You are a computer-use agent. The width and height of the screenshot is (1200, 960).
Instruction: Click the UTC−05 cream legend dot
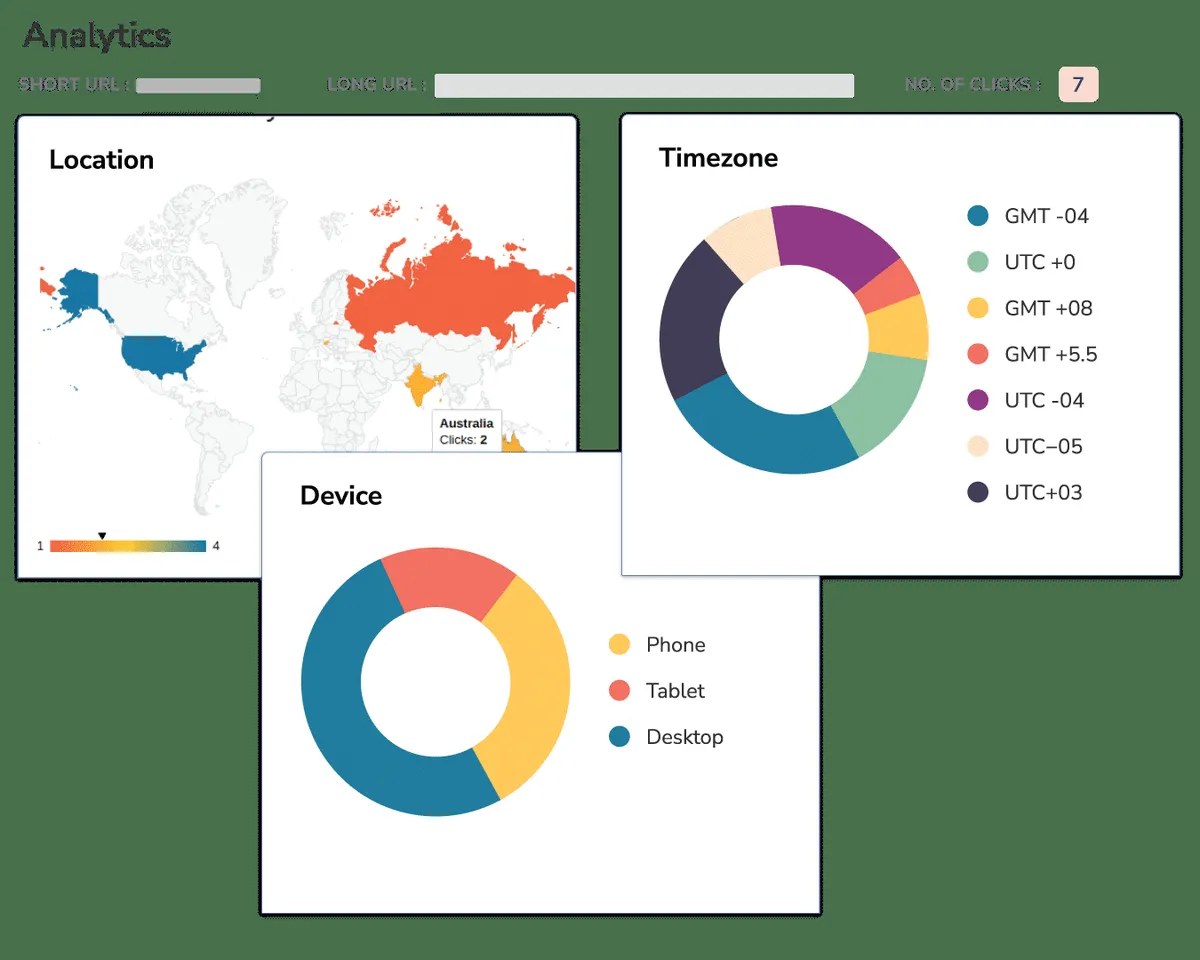click(x=978, y=446)
